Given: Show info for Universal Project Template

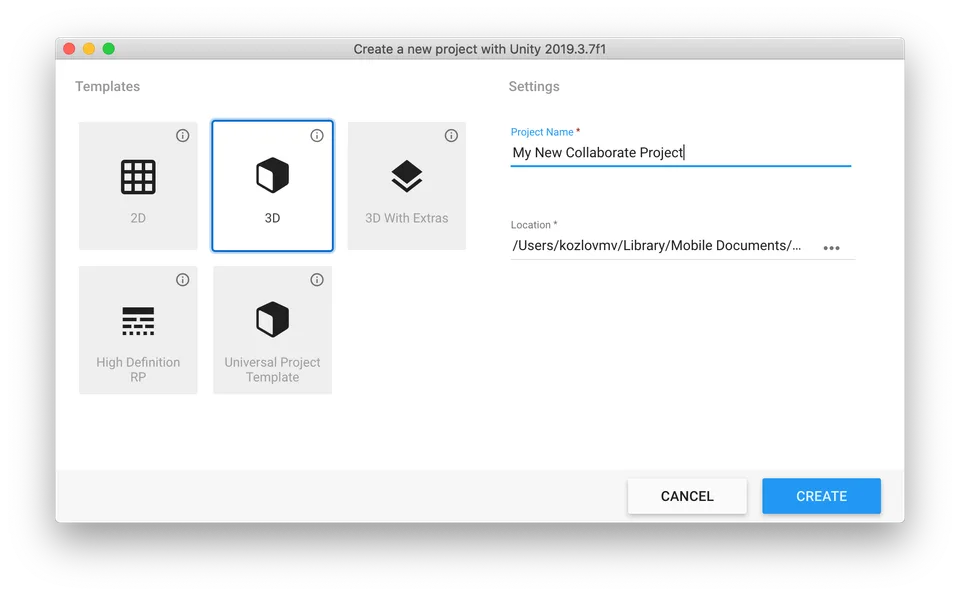Looking at the screenshot, I should coord(317,280).
